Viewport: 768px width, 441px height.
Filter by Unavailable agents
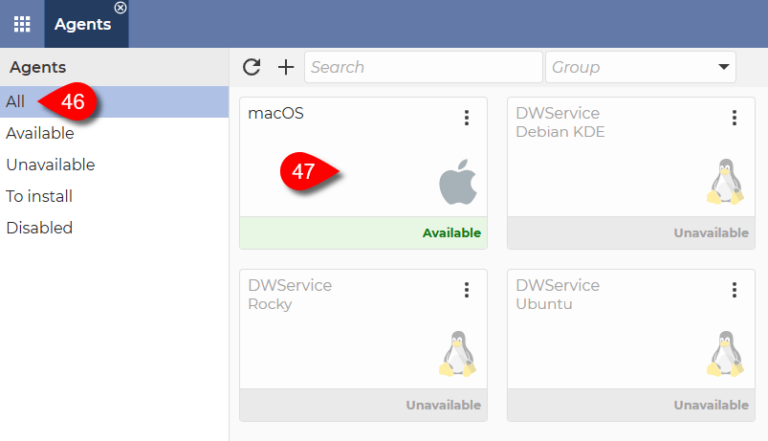tap(50, 165)
